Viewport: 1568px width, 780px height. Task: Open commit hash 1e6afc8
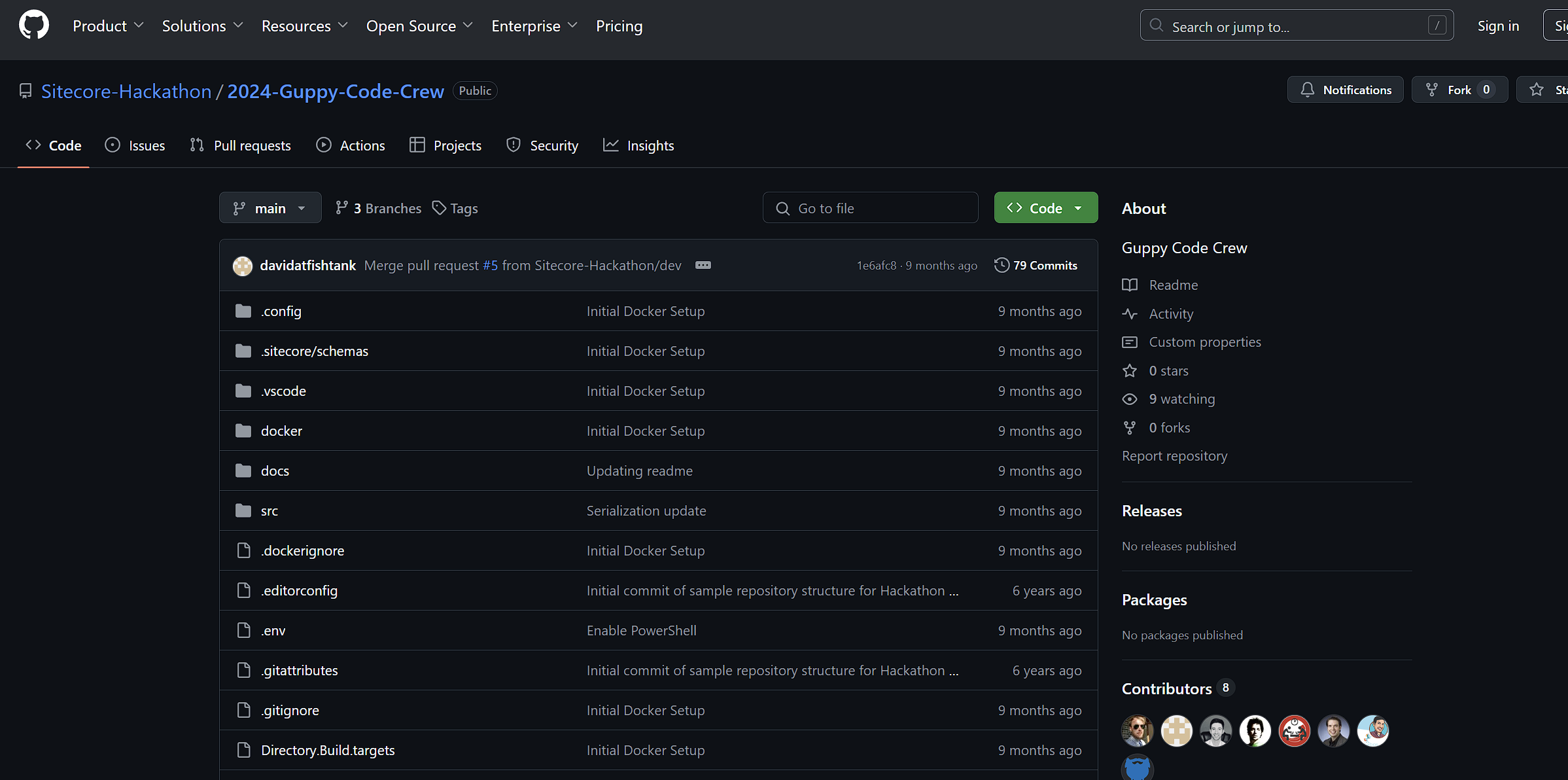pyautogui.click(x=877, y=266)
